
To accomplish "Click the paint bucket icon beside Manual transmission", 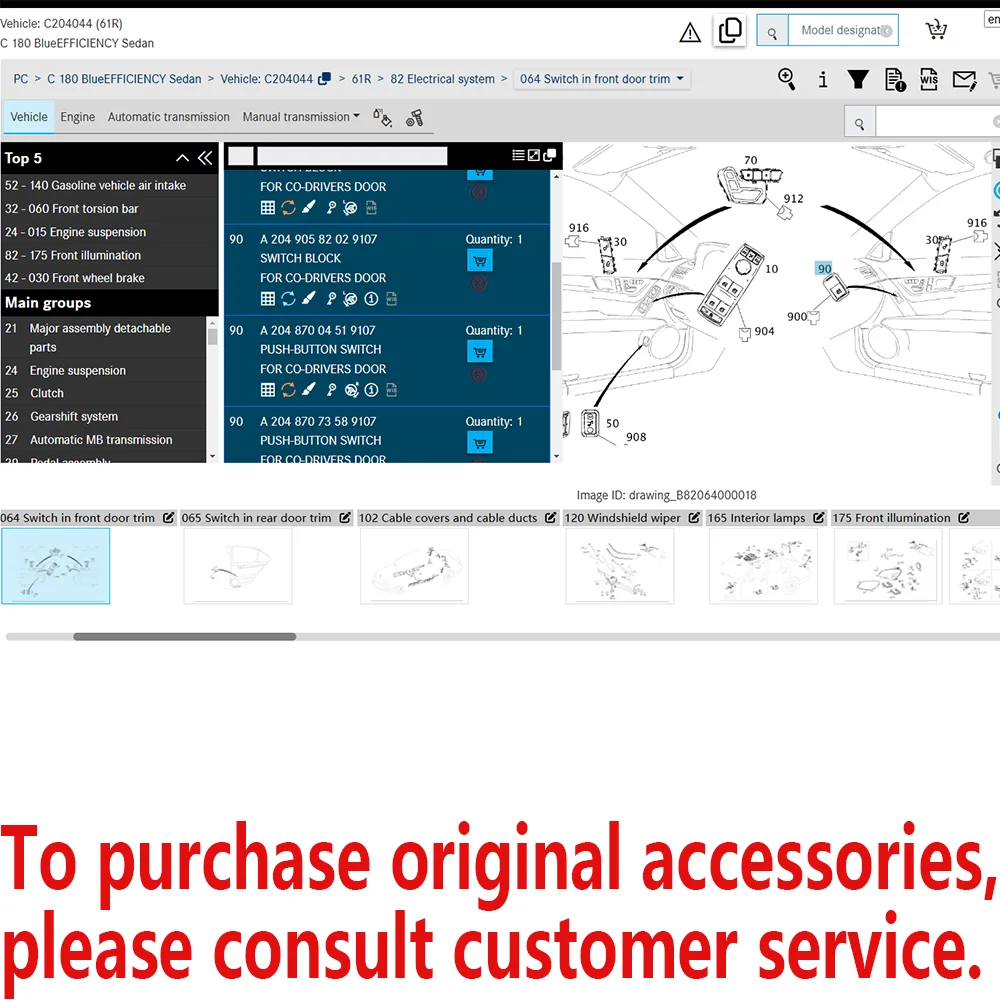I will click(382, 118).
